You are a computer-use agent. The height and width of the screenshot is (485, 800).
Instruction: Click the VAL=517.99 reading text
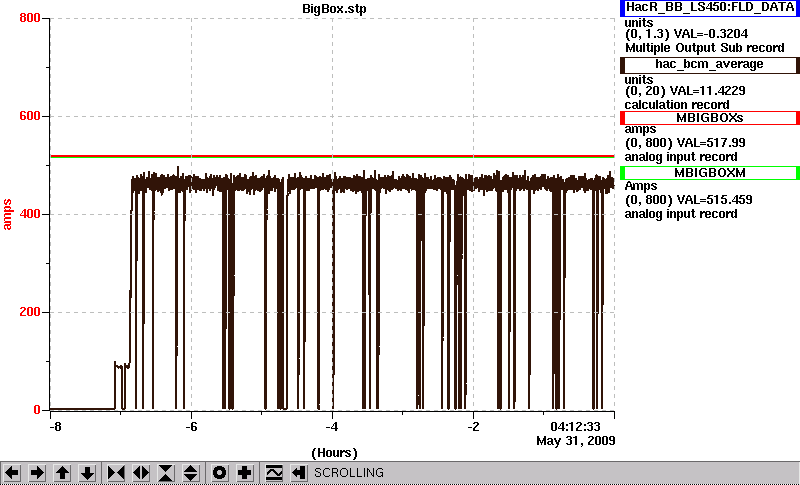710,143
